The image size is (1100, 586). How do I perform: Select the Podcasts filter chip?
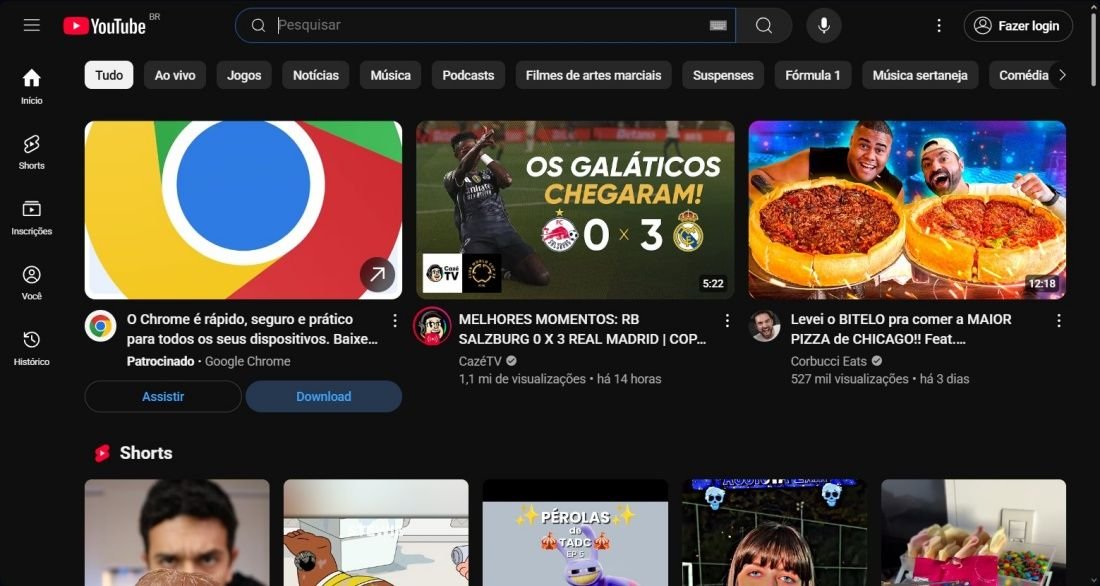(x=467, y=74)
